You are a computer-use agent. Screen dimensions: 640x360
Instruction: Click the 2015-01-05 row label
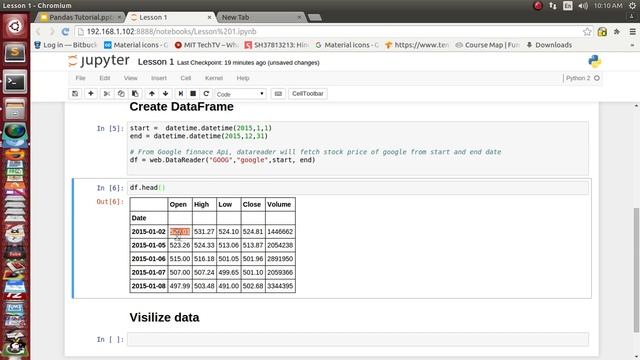tap(149, 245)
